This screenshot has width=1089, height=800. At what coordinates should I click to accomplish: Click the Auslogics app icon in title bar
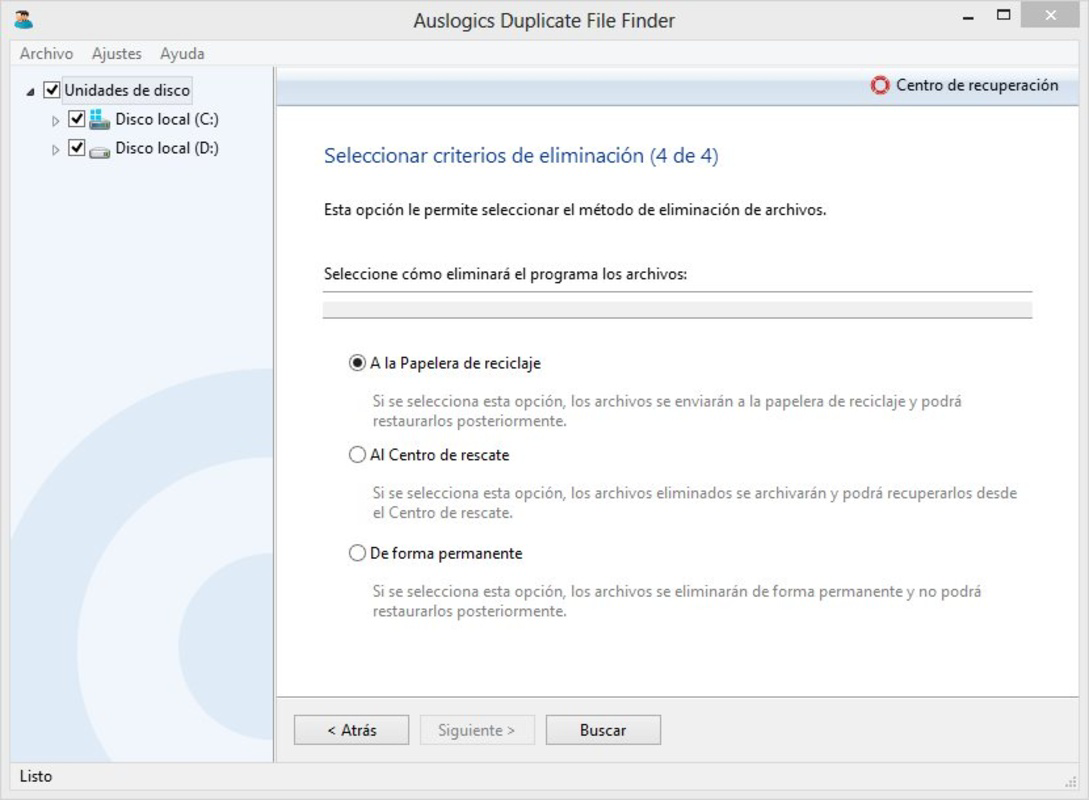(x=24, y=19)
